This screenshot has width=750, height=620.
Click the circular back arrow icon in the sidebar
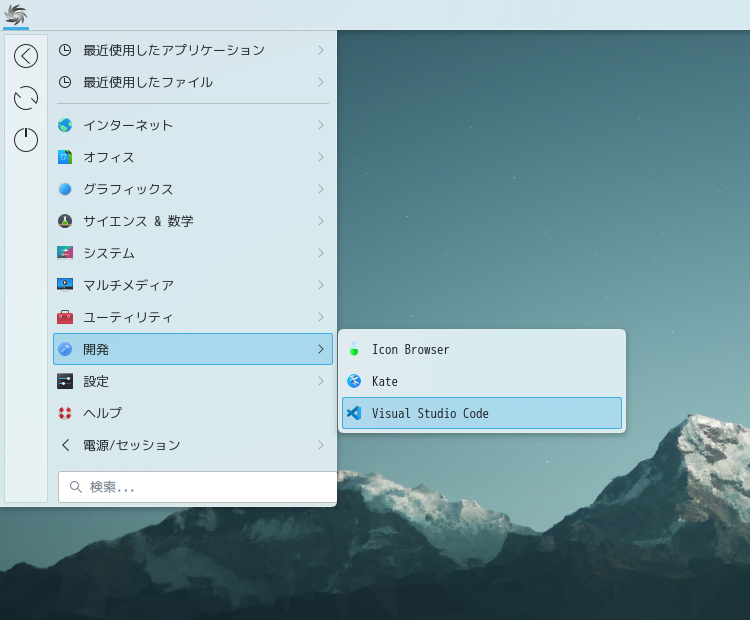pos(26,56)
